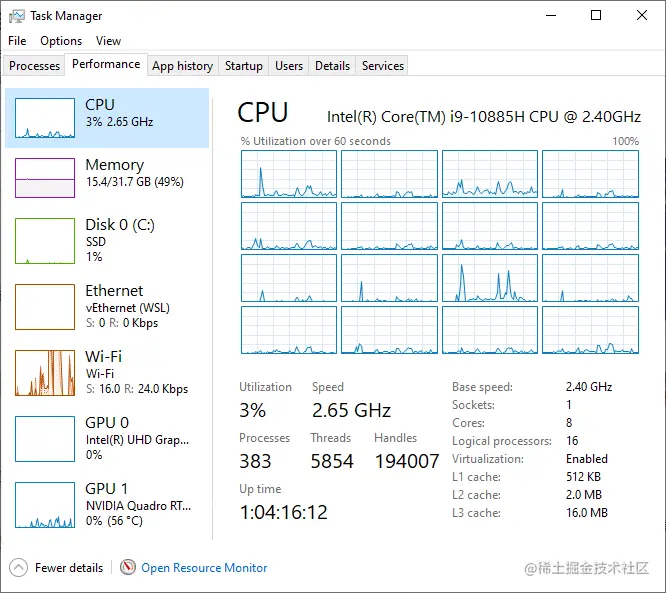Click the L1 cache 512 KB value

pyautogui.click(x=583, y=477)
